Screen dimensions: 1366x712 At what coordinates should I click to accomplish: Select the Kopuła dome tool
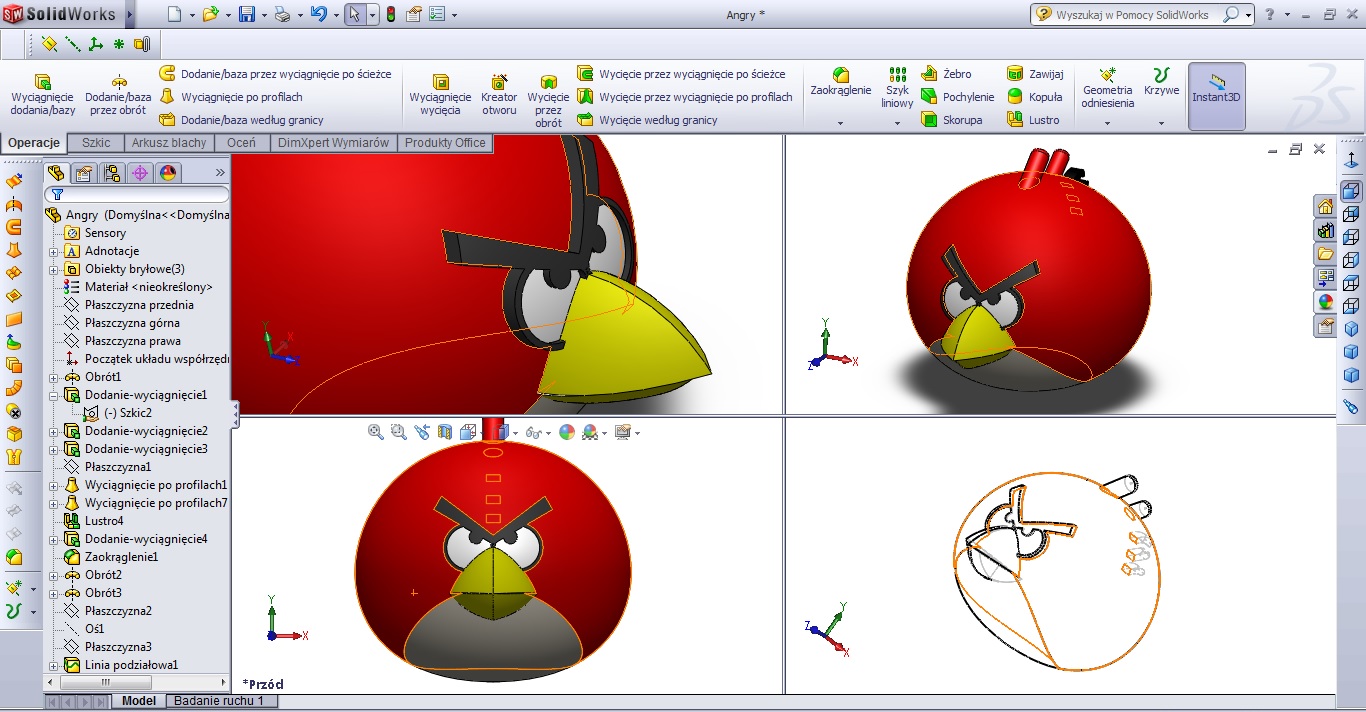(x=1035, y=97)
